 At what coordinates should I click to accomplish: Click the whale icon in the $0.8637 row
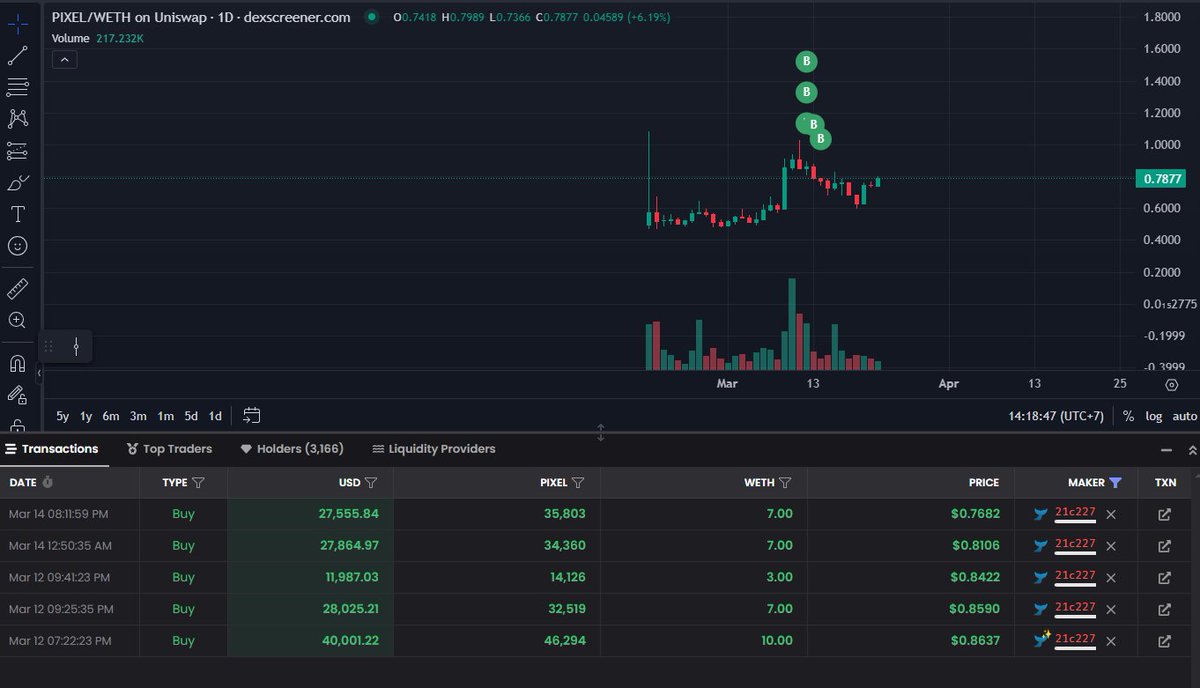pyautogui.click(x=1041, y=640)
